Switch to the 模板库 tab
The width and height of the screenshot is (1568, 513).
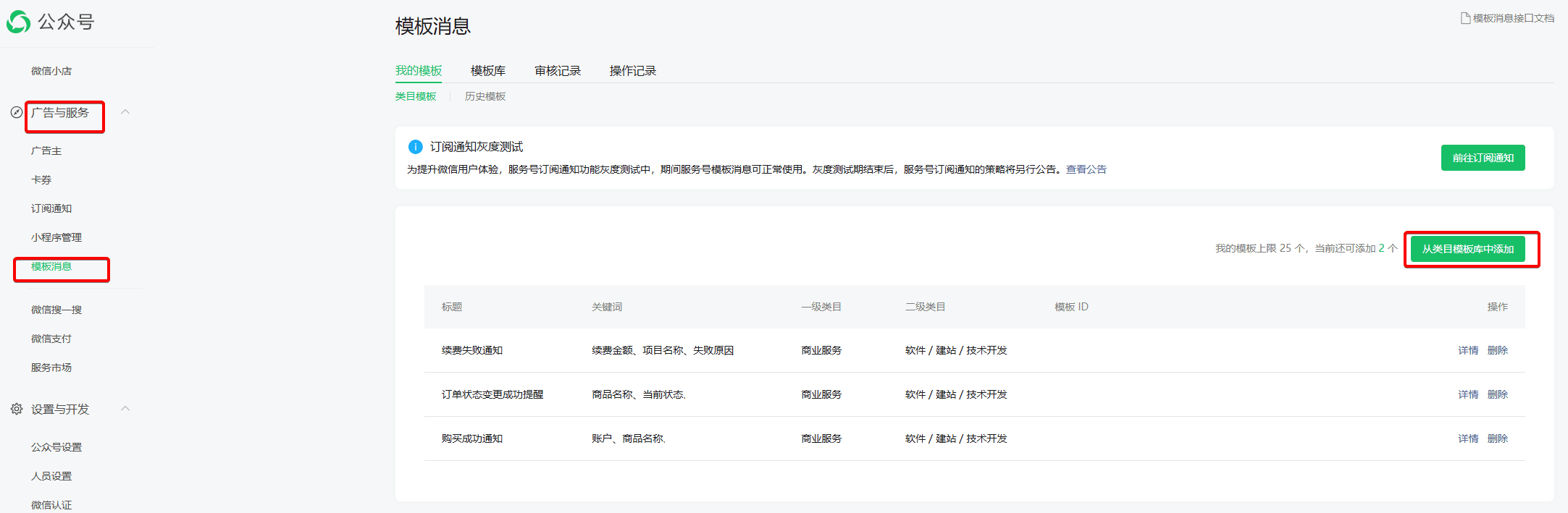[x=488, y=71]
